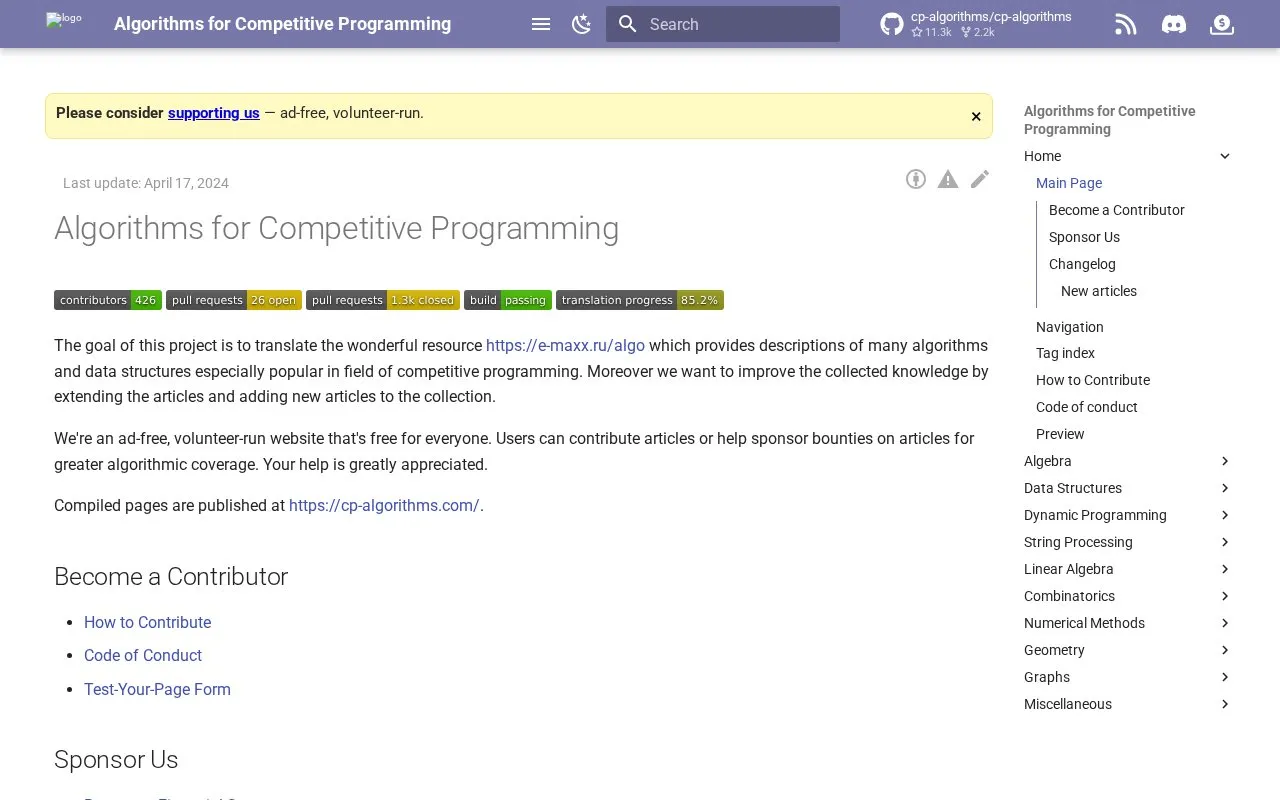Toggle dark mode with the moon icon

581,24
